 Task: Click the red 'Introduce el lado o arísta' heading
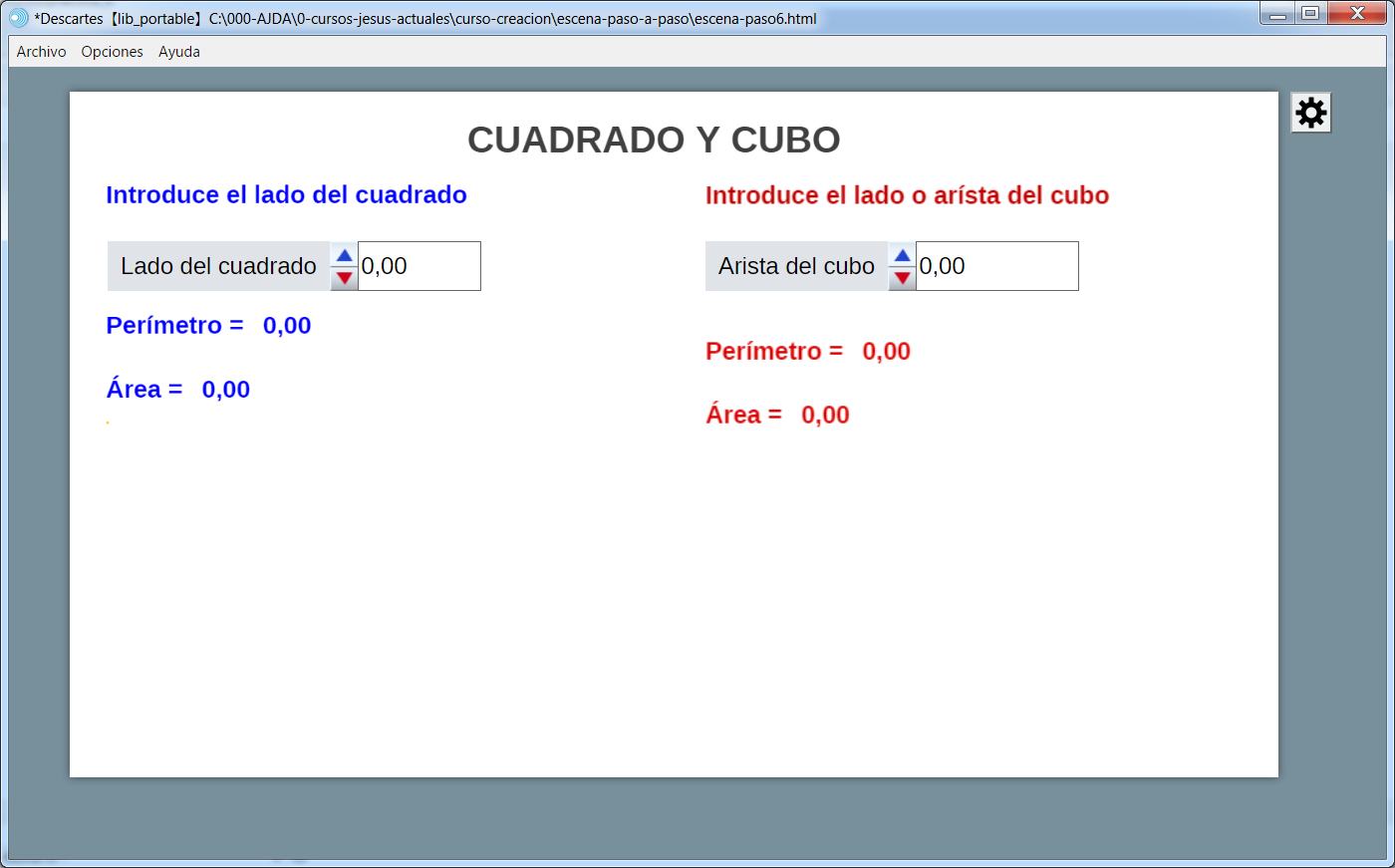(907, 195)
